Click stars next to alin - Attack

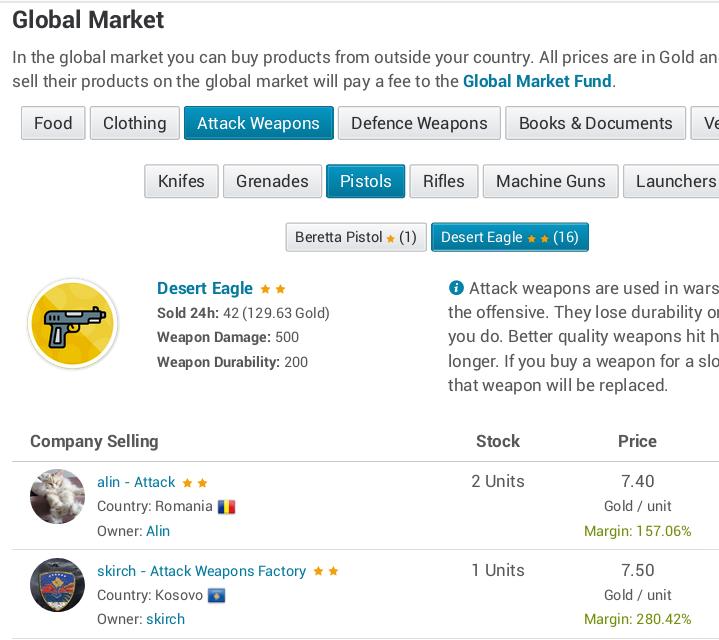point(195,483)
